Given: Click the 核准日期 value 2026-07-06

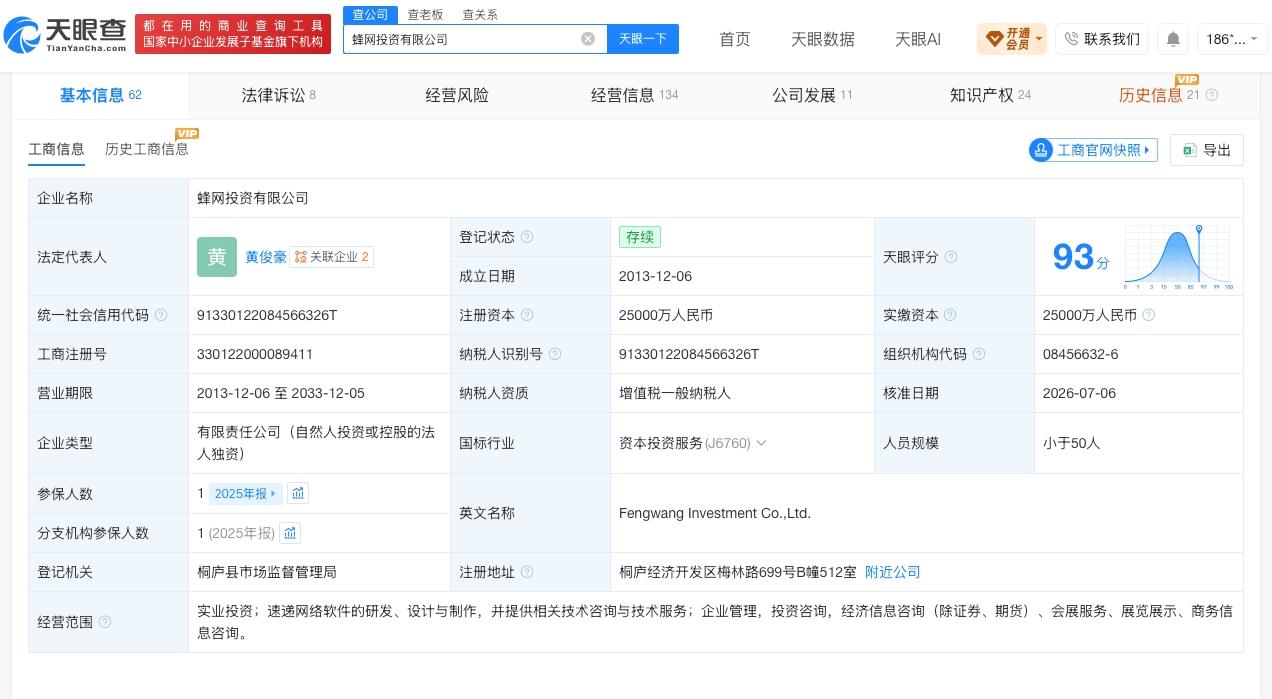Looking at the screenshot, I should tap(1079, 393).
